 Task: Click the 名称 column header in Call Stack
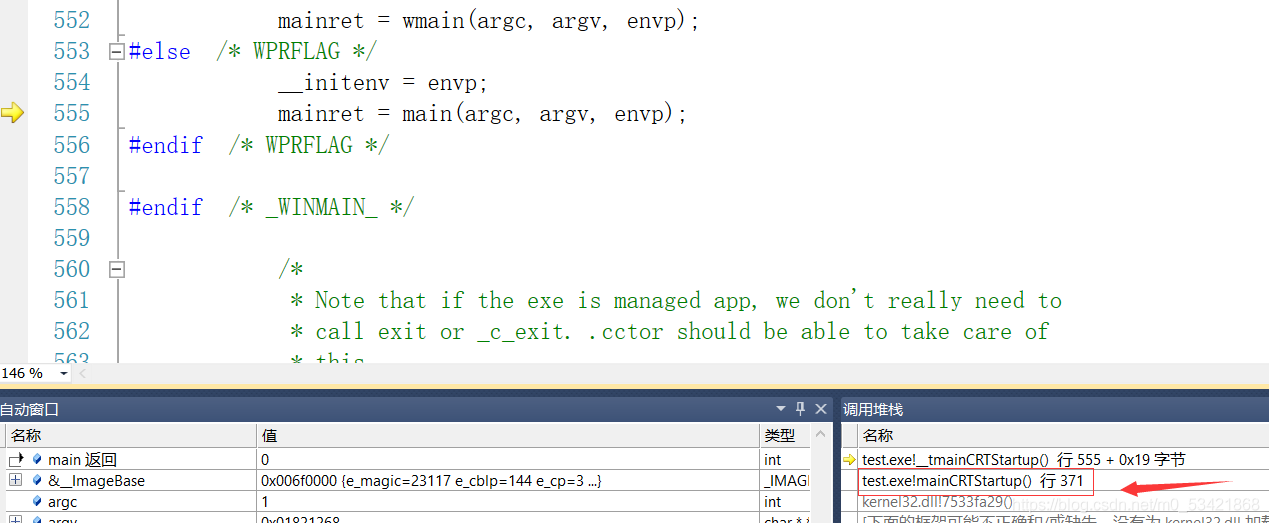point(1063,436)
